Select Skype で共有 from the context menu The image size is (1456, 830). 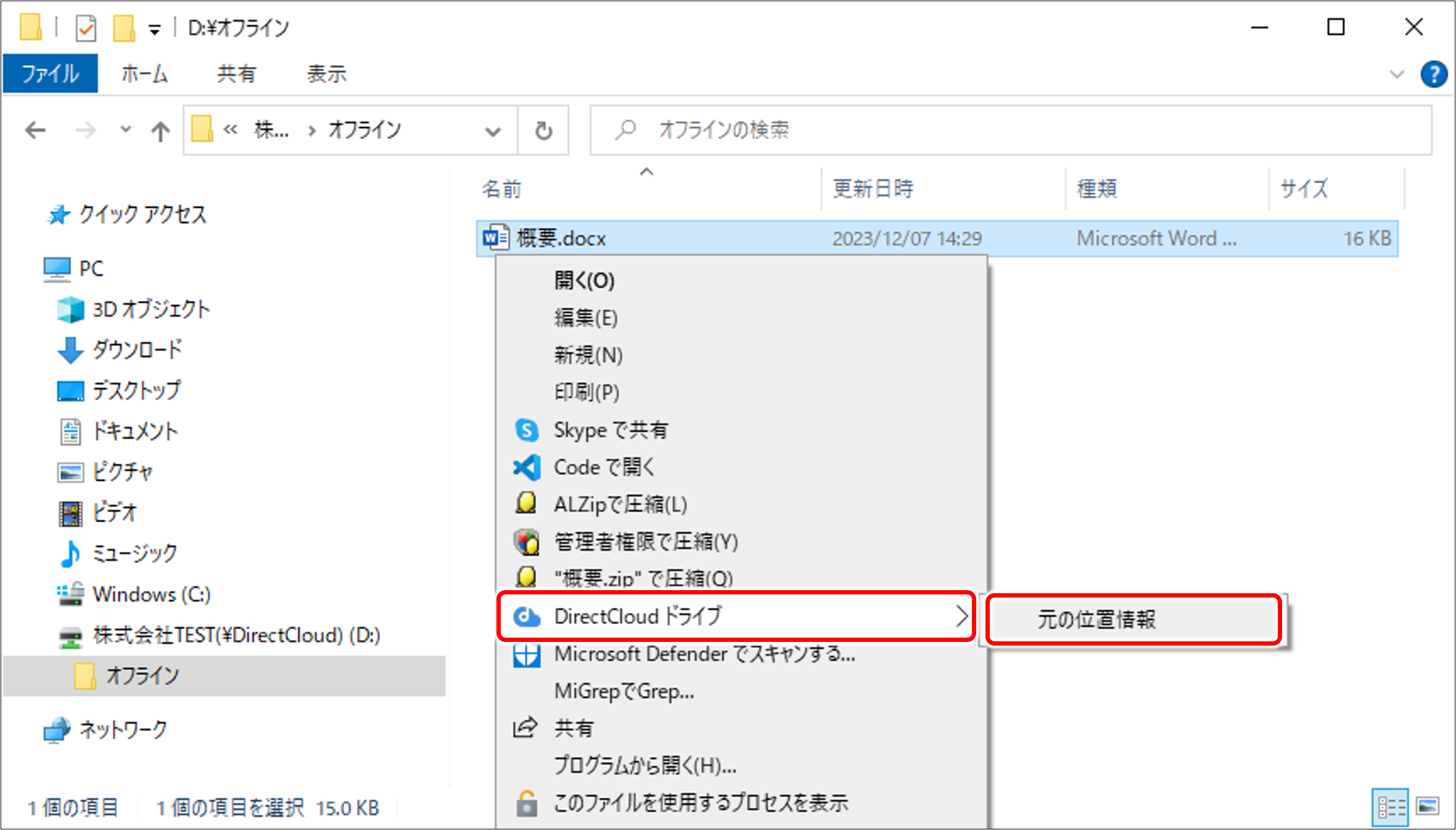[x=609, y=430]
